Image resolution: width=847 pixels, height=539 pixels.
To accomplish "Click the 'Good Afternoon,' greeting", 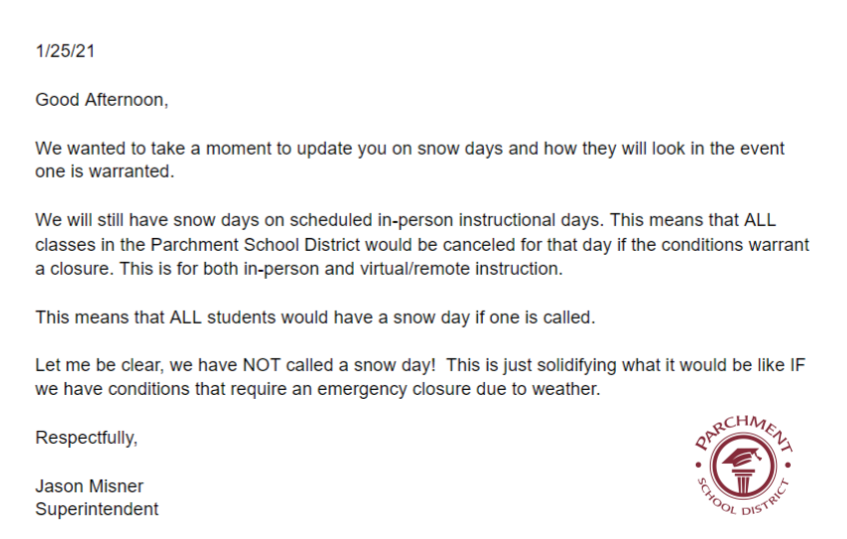I will click(102, 100).
